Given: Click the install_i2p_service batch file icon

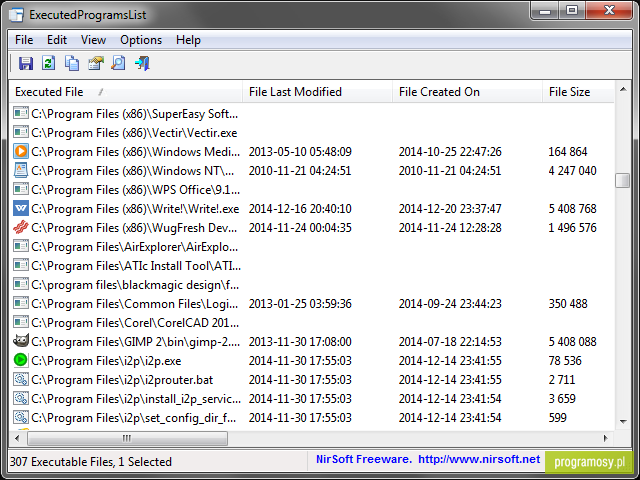Looking at the screenshot, I should 20,398.
